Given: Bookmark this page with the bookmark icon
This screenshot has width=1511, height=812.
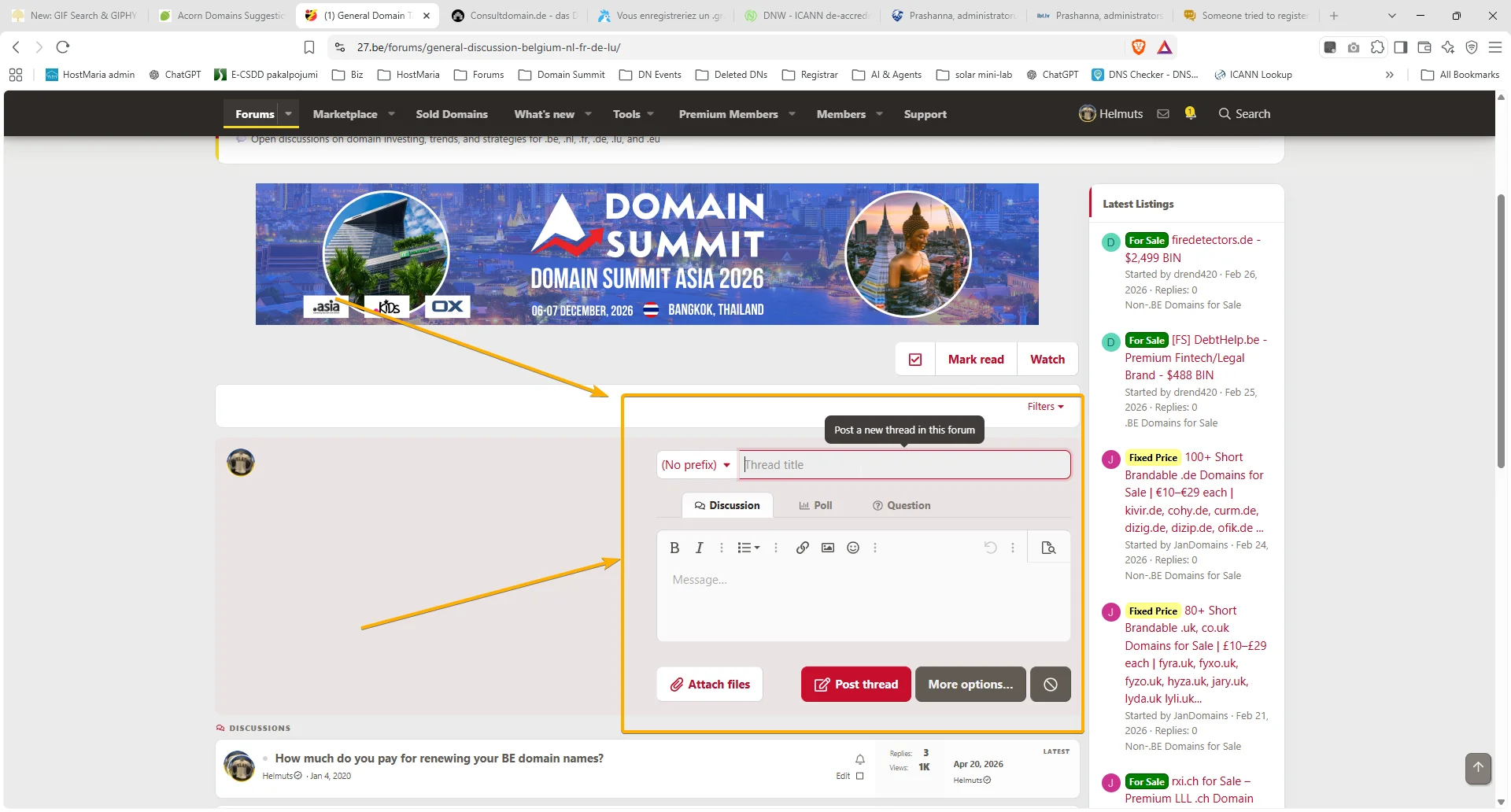Looking at the screenshot, I should tap(309, 47).
